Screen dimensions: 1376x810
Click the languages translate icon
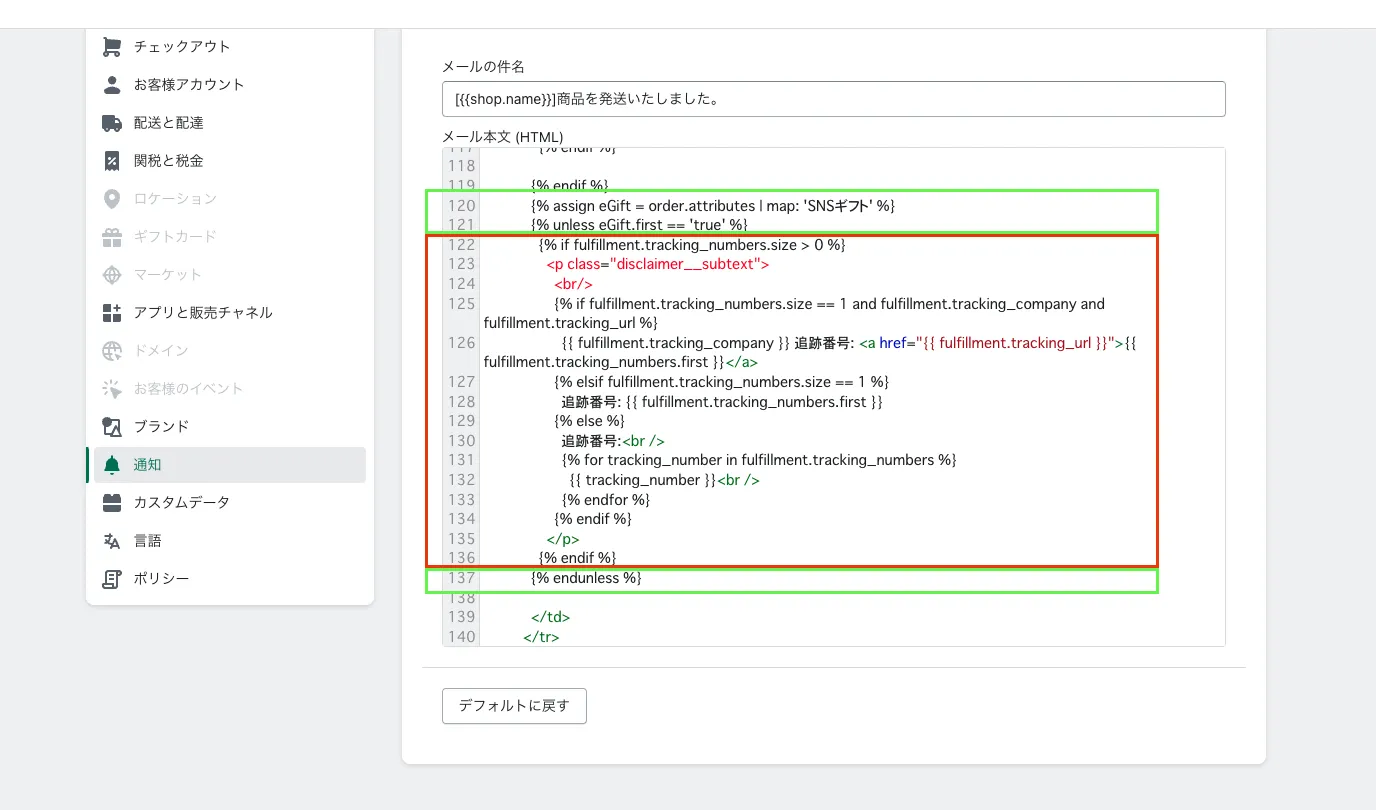112,541
